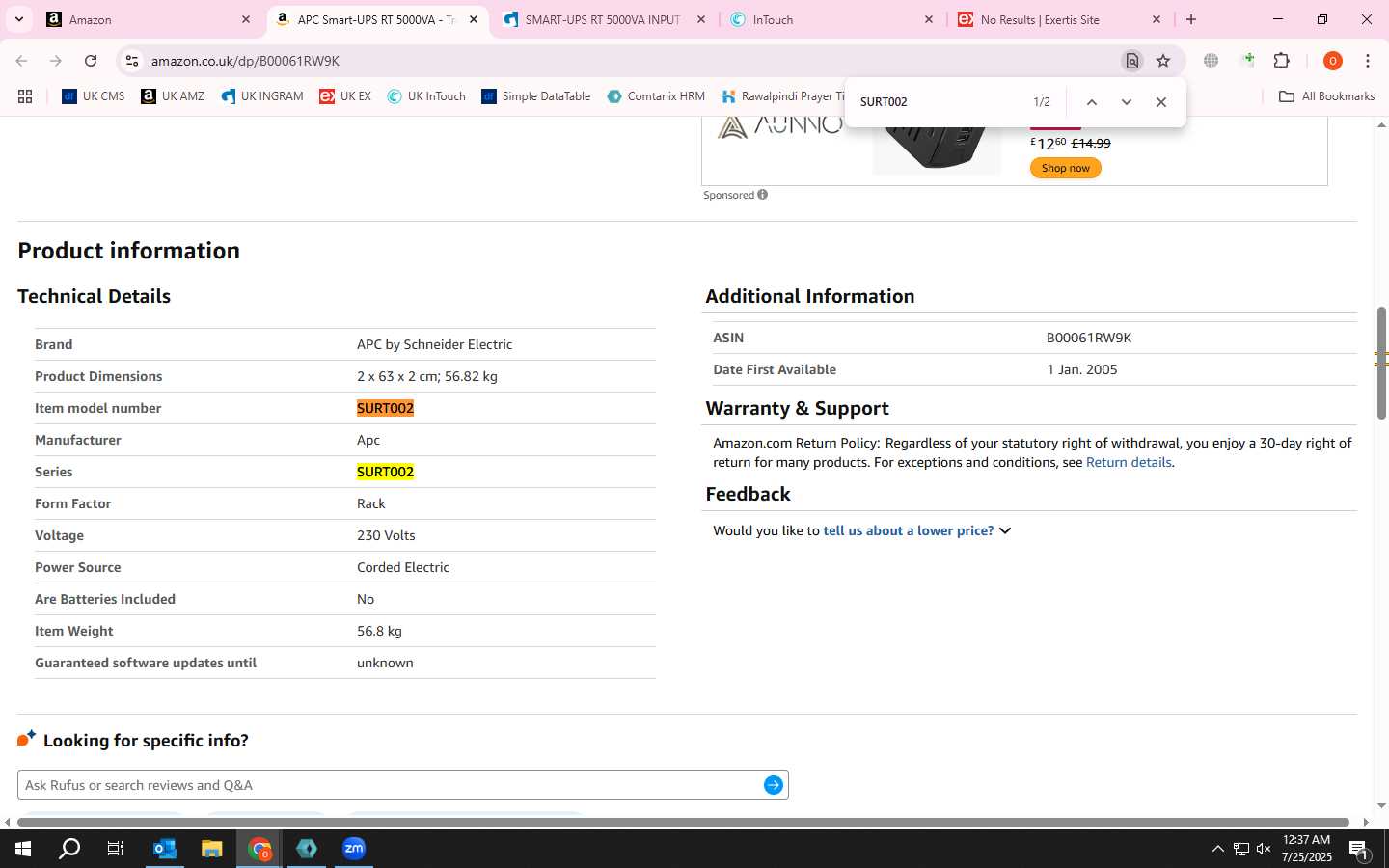
Task: Bookmark this page with the star icon
Action: [1163, 61]
